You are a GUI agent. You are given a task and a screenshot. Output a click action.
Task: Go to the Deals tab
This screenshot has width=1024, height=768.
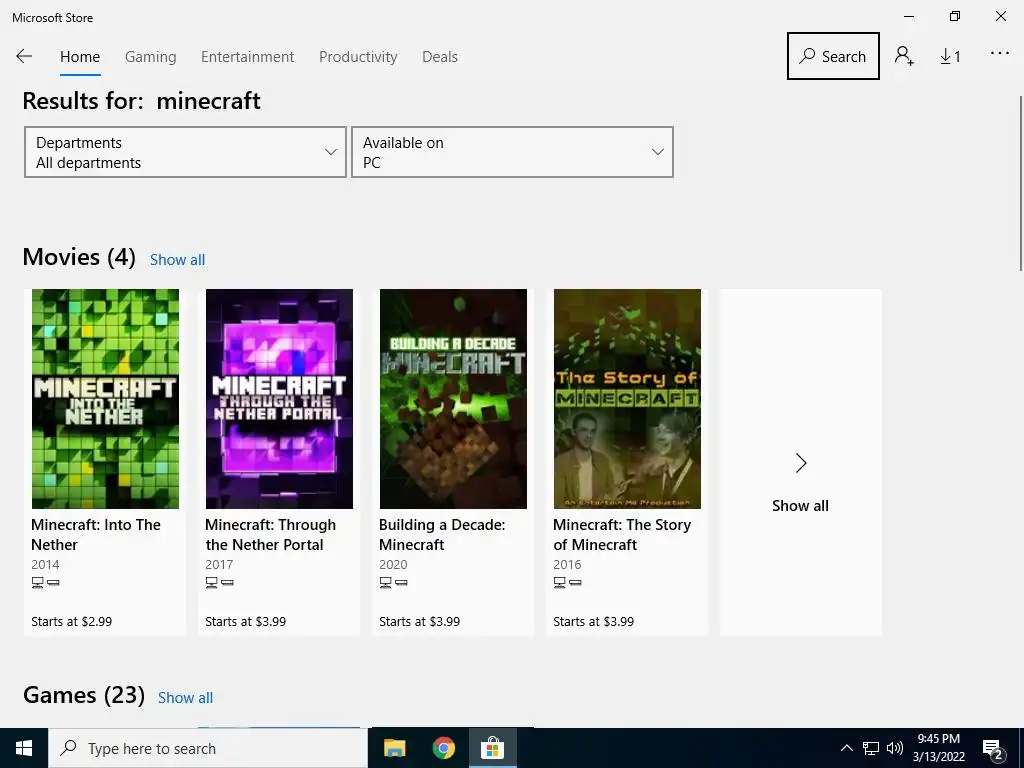440,57
